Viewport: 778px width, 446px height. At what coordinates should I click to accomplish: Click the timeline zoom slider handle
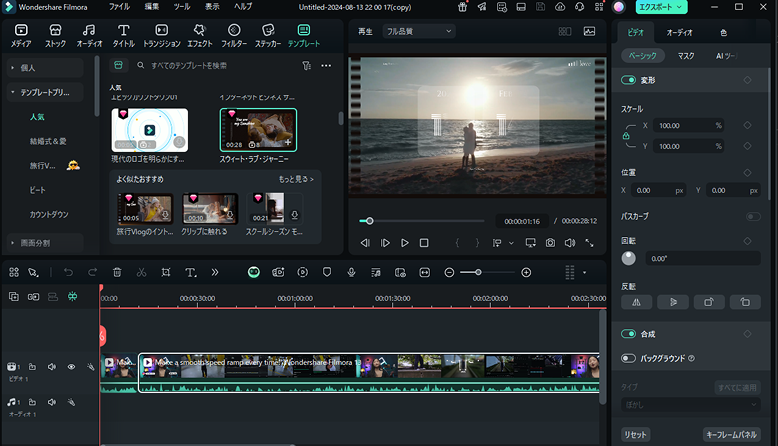click(478, 272)
